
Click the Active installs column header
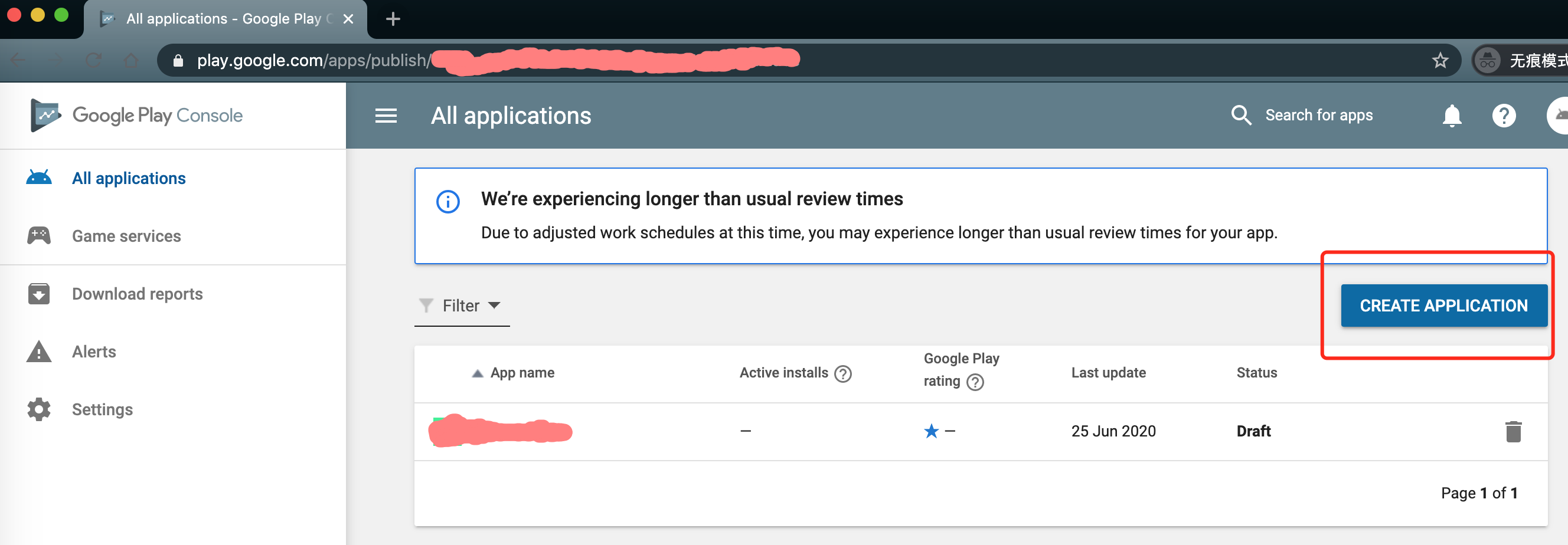point(783,373)
